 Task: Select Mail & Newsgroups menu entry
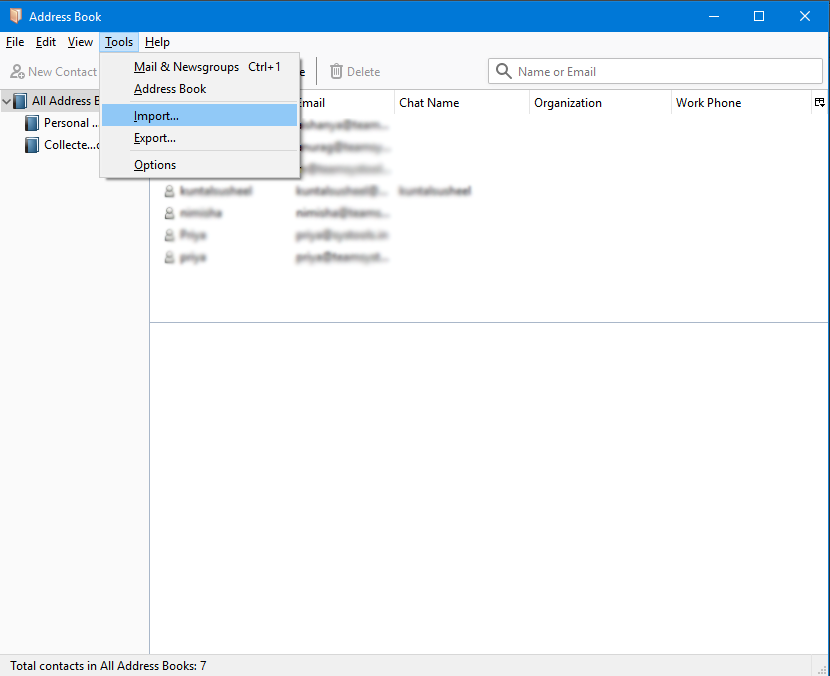tap(200, 67)
